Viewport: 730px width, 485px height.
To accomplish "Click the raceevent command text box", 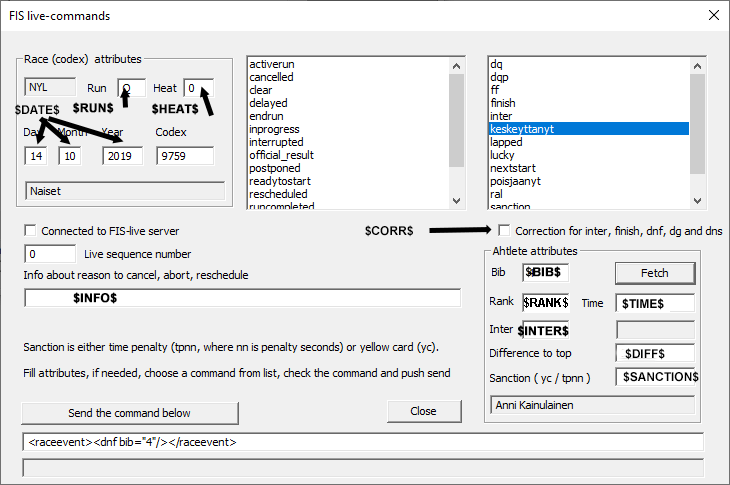I will [x=362, y=442].
